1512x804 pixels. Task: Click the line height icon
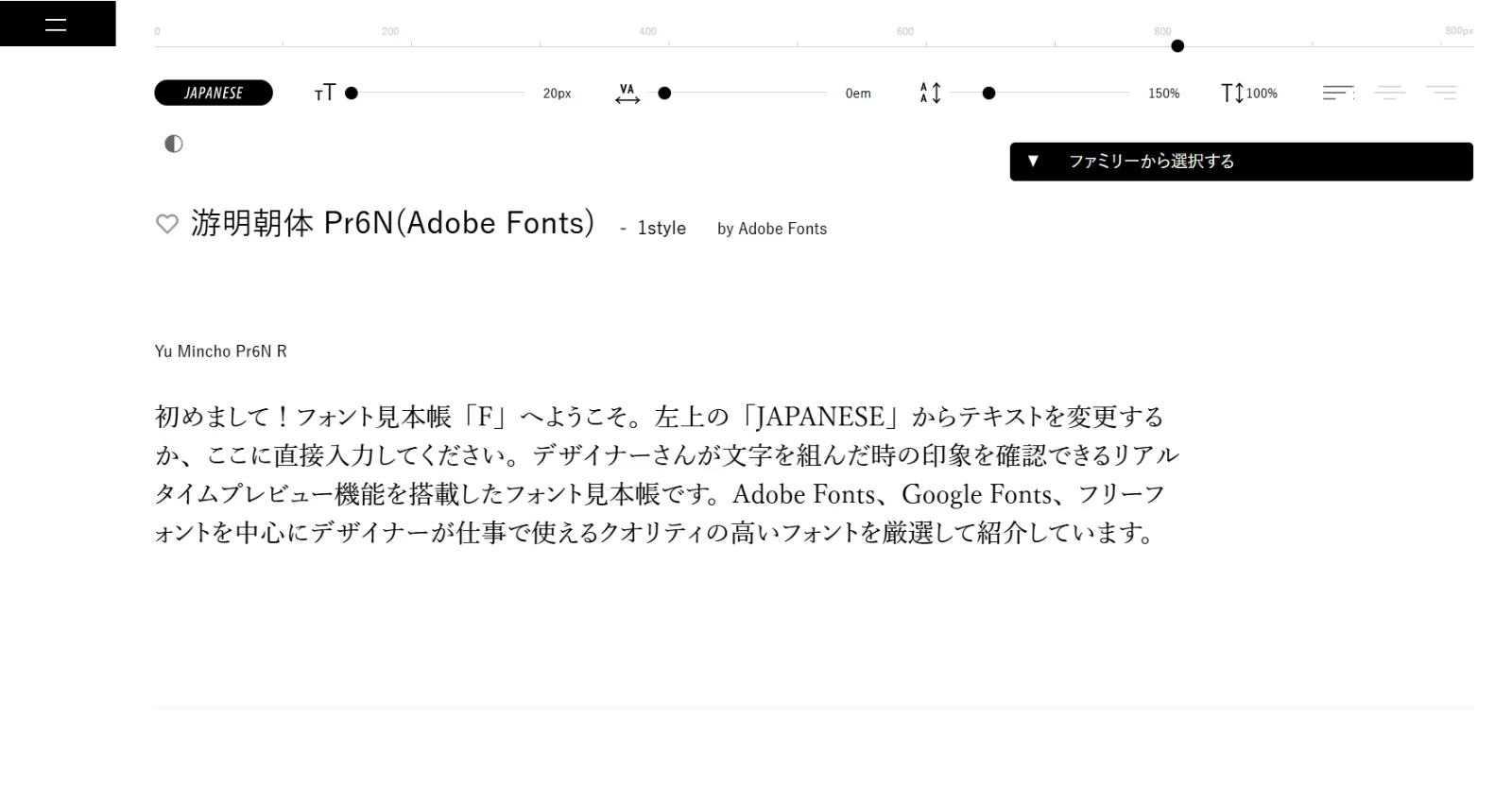point(930,94)
